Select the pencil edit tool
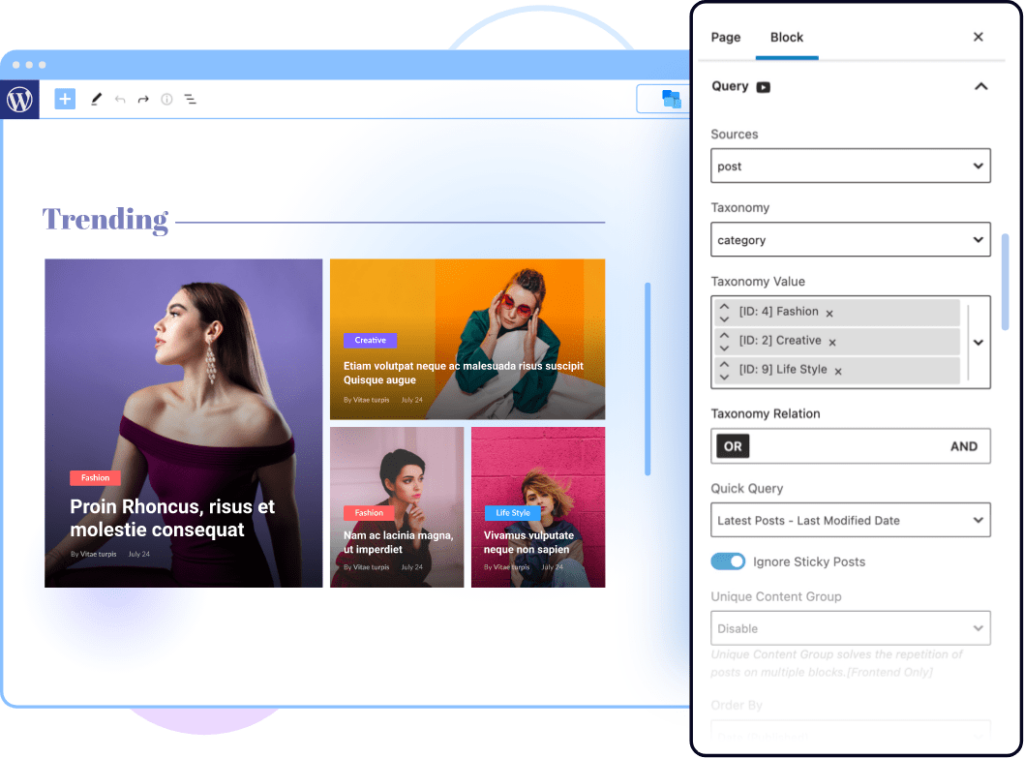The image size is (1024, 758). [x=97, y=99]
